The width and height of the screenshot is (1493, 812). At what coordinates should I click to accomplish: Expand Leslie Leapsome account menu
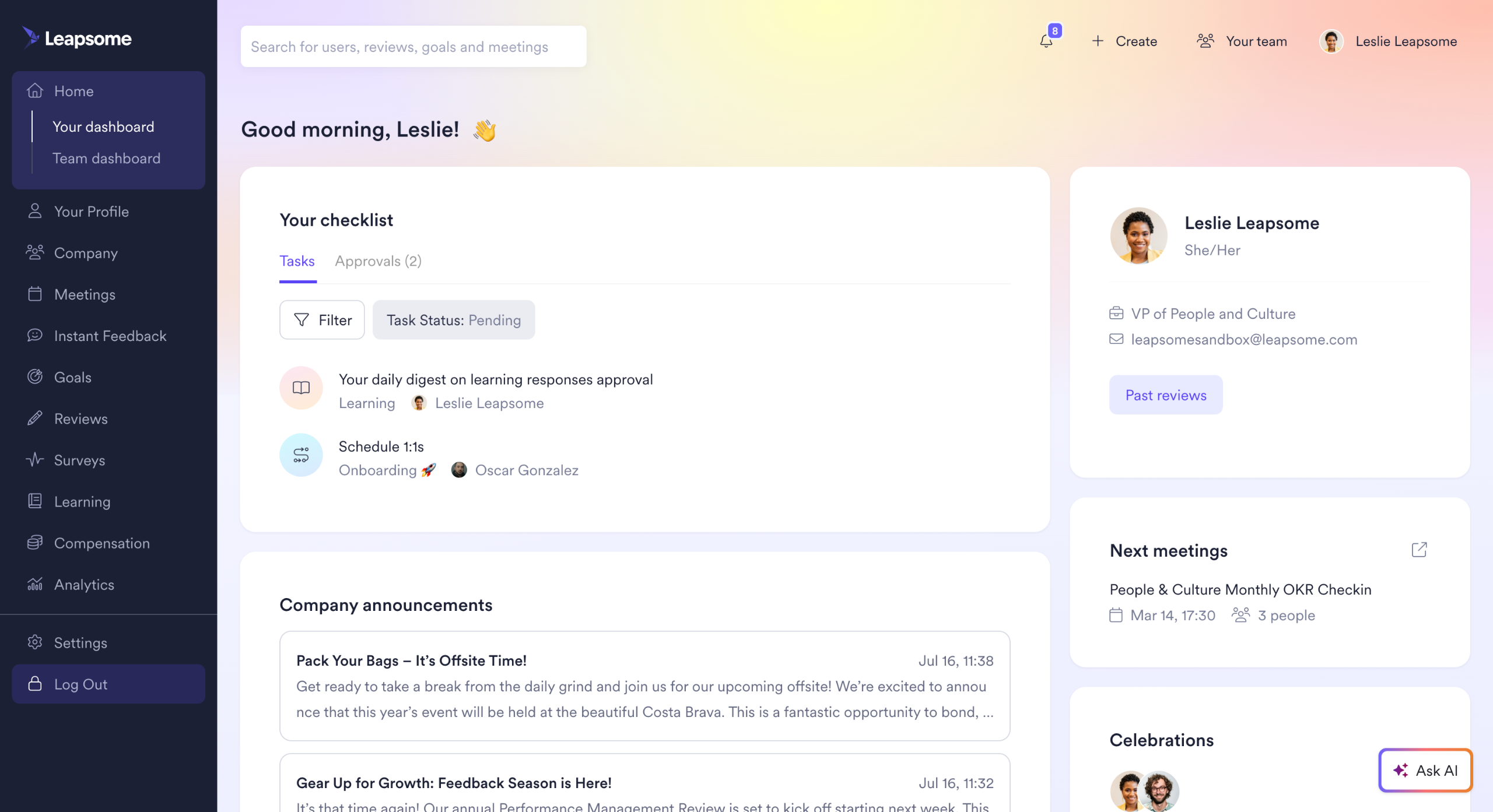[1389, 41]
